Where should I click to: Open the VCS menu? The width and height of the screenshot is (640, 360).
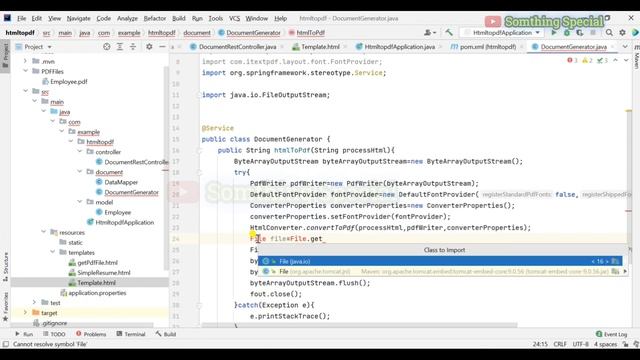[x=234, y=18]
